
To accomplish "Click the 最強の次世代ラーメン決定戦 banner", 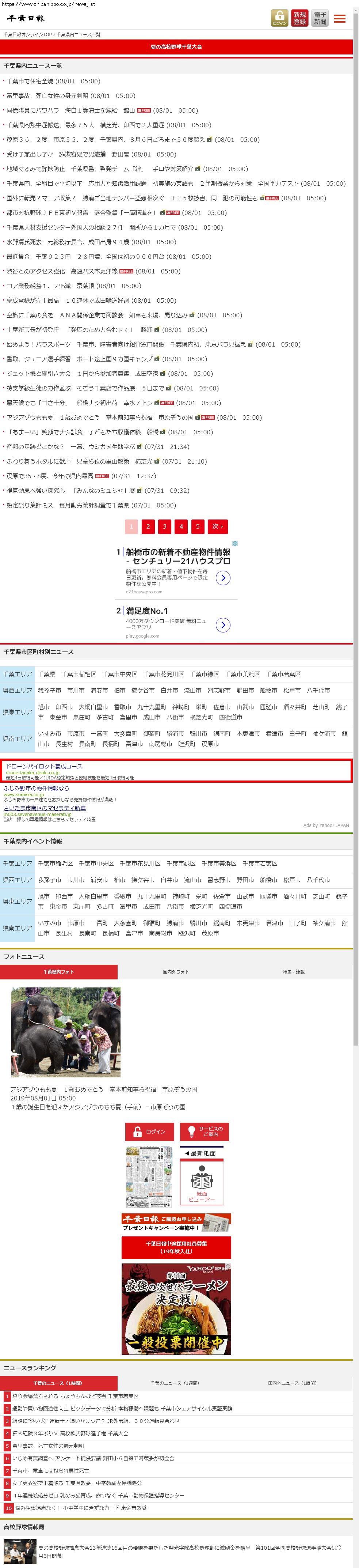I will coord(176,1309).
